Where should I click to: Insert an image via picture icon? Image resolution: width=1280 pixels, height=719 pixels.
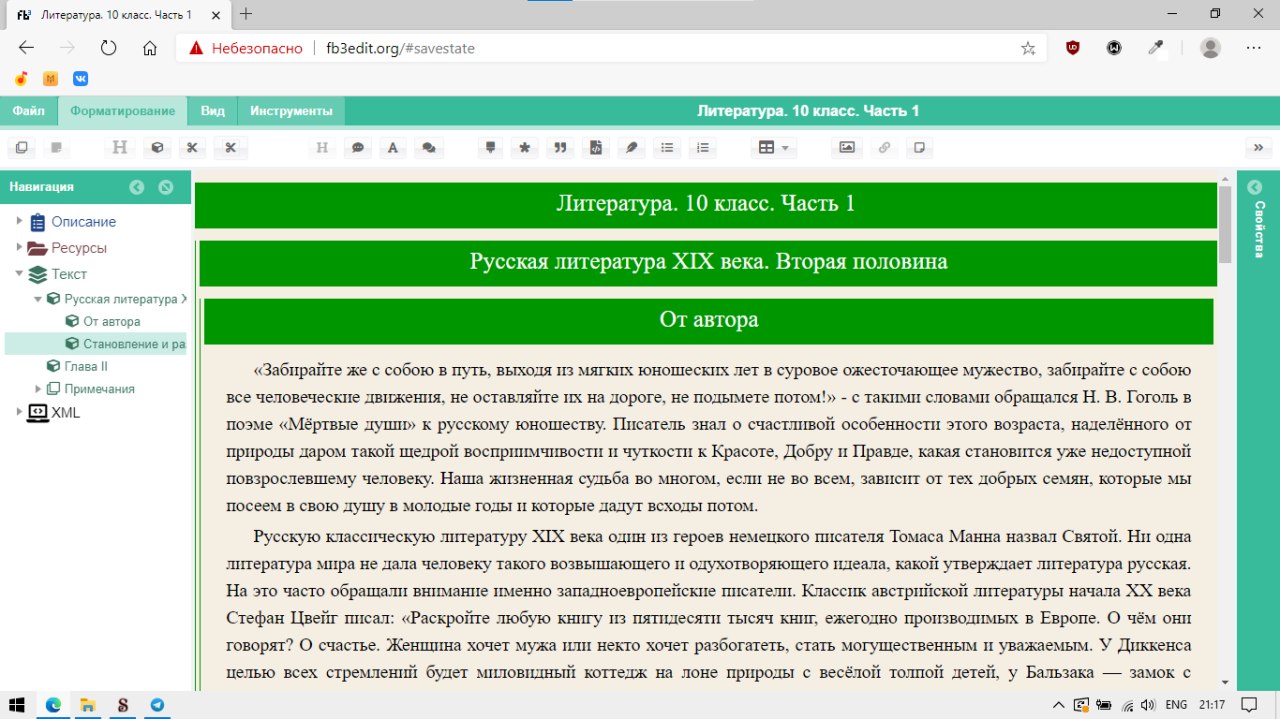click(x=847, y=148)
